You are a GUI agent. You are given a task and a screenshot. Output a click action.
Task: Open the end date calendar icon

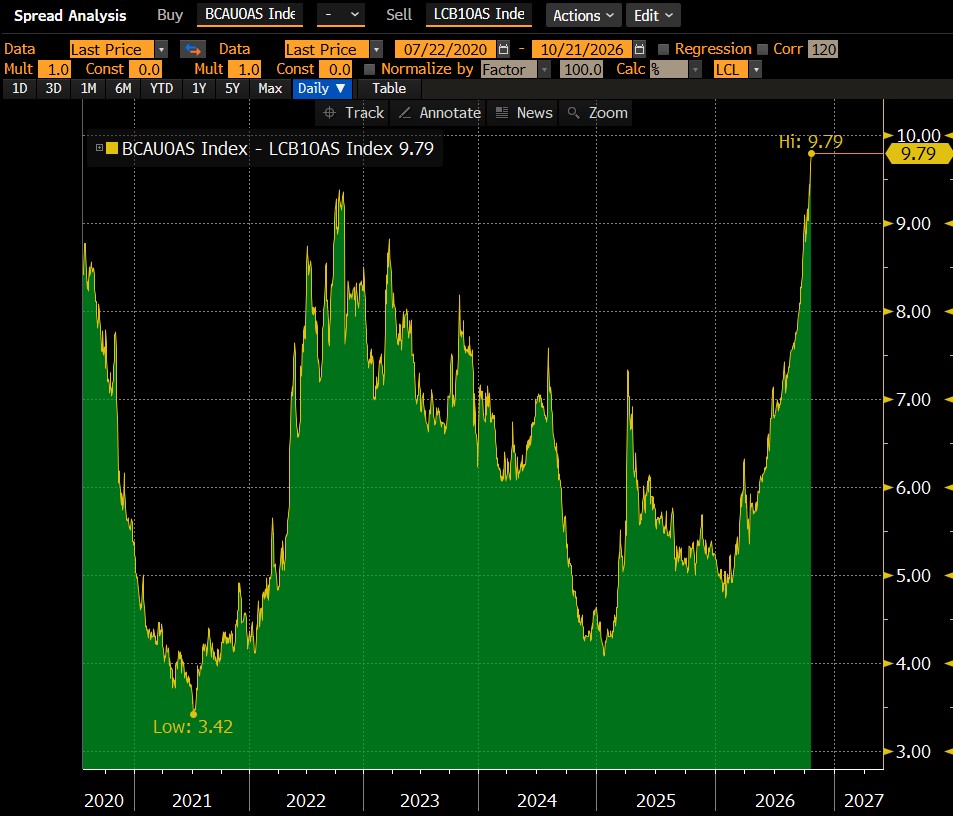[x=639, y=49]
